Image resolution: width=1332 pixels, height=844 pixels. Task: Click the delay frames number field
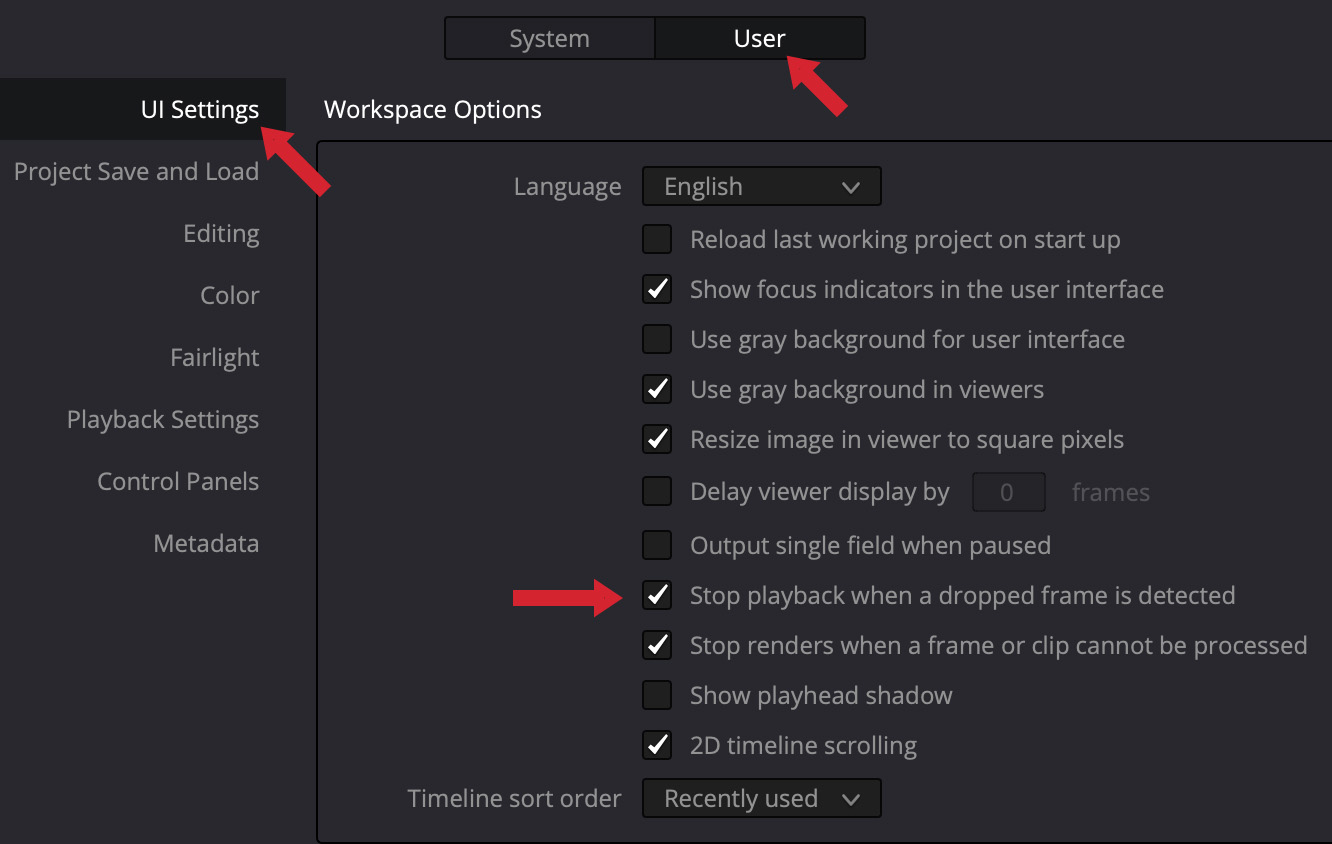1008,492
